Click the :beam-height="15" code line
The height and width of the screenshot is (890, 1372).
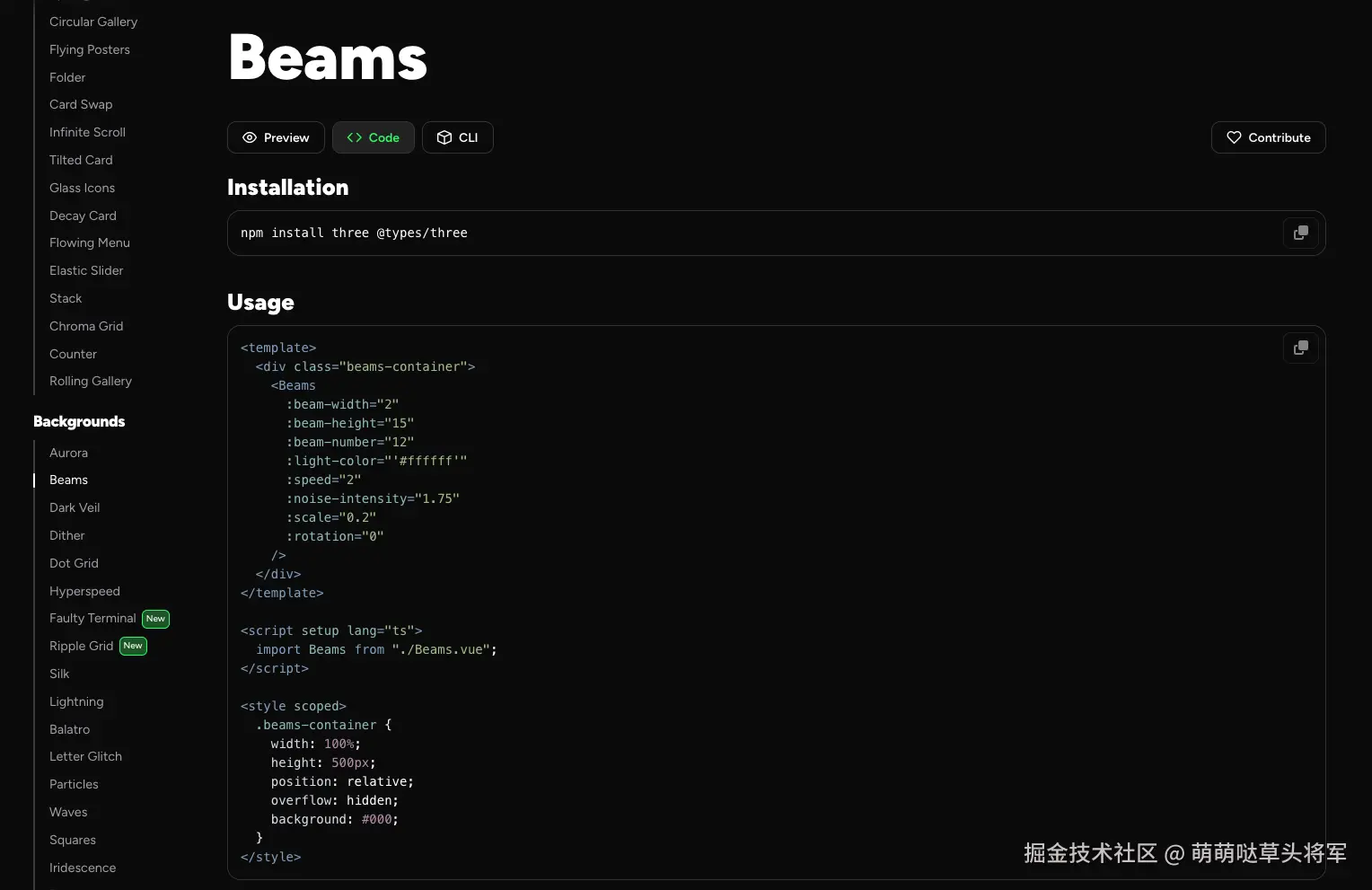coord(350,423)
